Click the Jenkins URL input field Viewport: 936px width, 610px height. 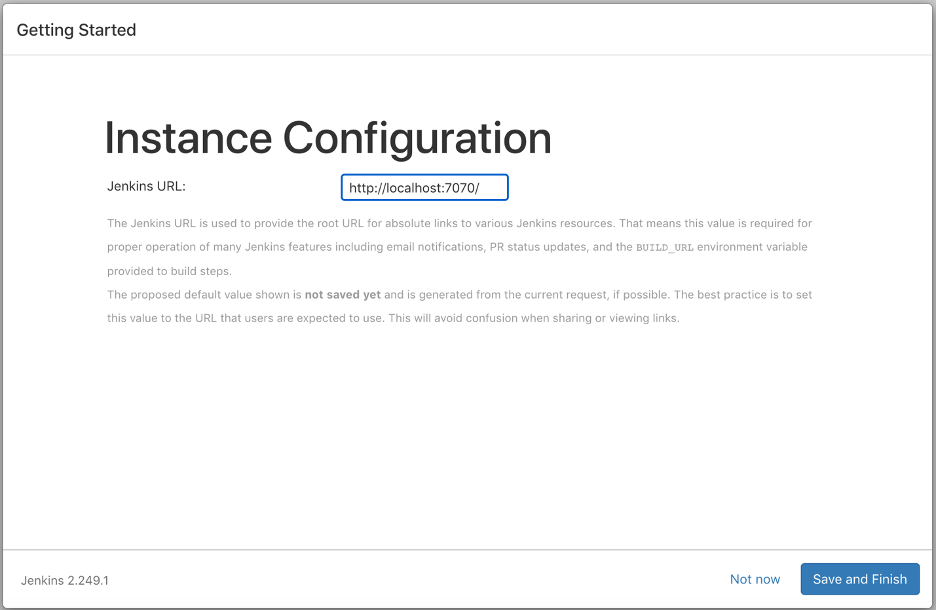424,187
